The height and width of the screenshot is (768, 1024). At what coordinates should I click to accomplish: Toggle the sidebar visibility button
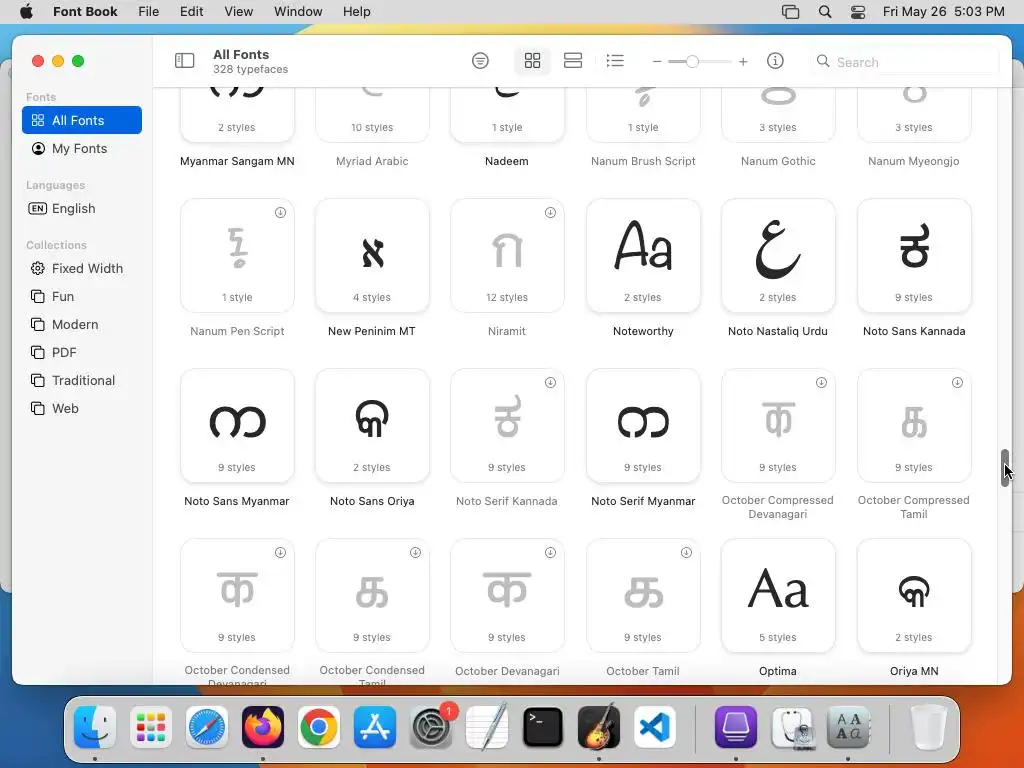click(x=185, y=61)
